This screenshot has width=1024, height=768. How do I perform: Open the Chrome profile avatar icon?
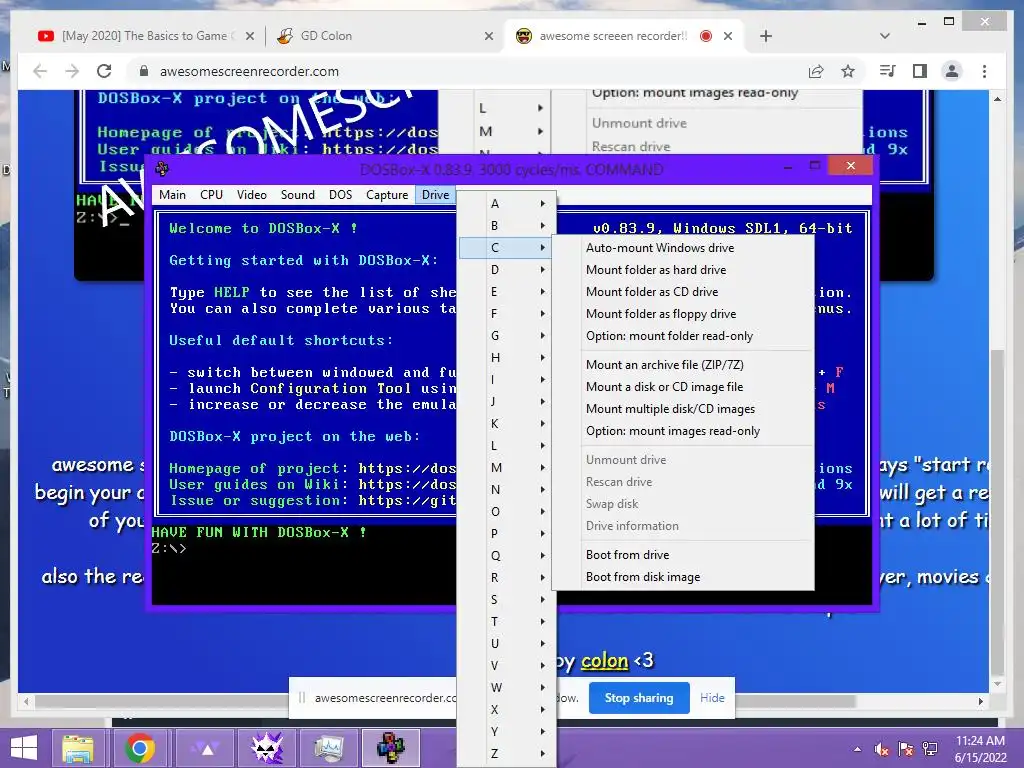[952, 71]
